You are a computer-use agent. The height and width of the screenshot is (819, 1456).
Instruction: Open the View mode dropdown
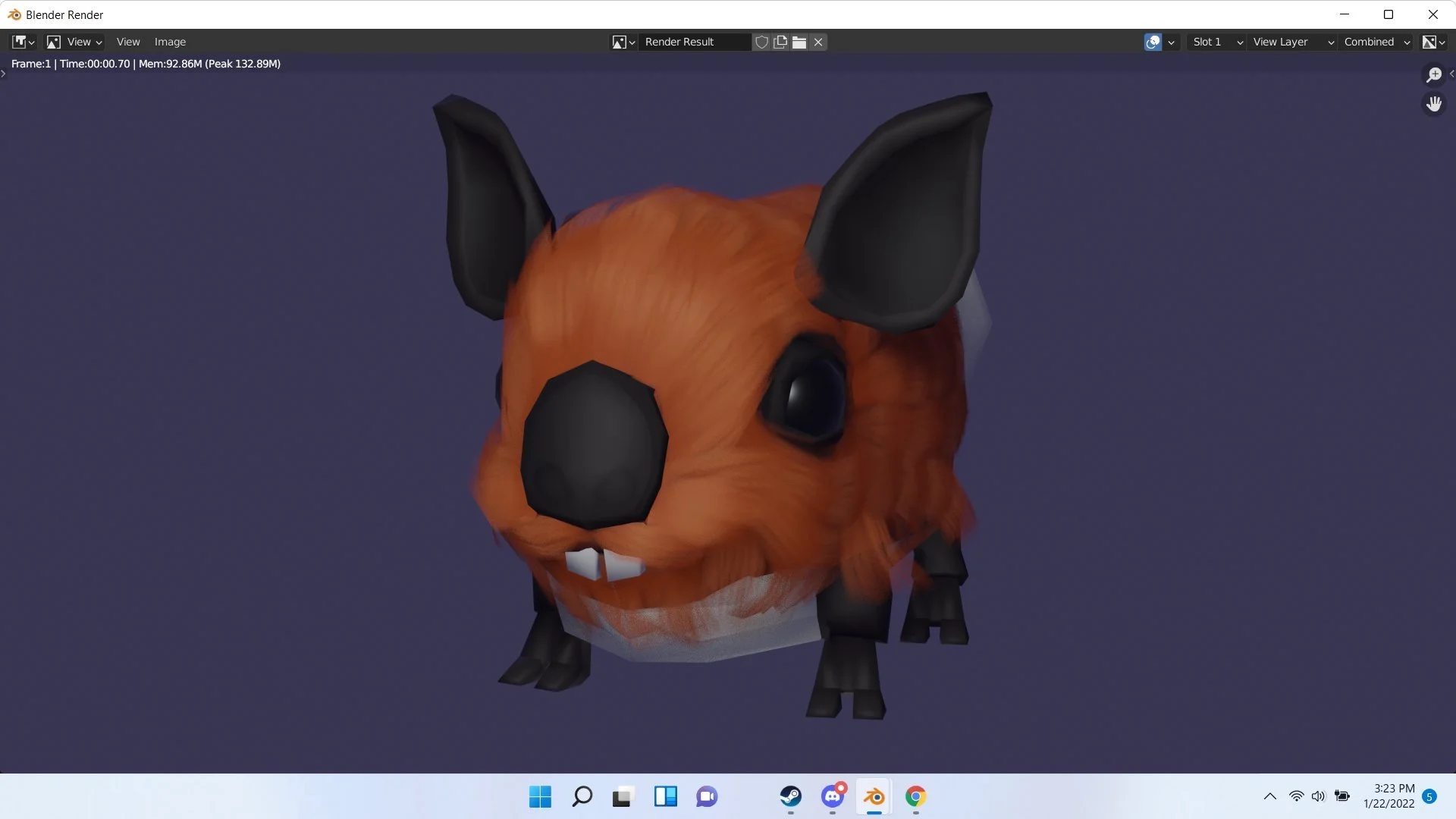point(74,42)
